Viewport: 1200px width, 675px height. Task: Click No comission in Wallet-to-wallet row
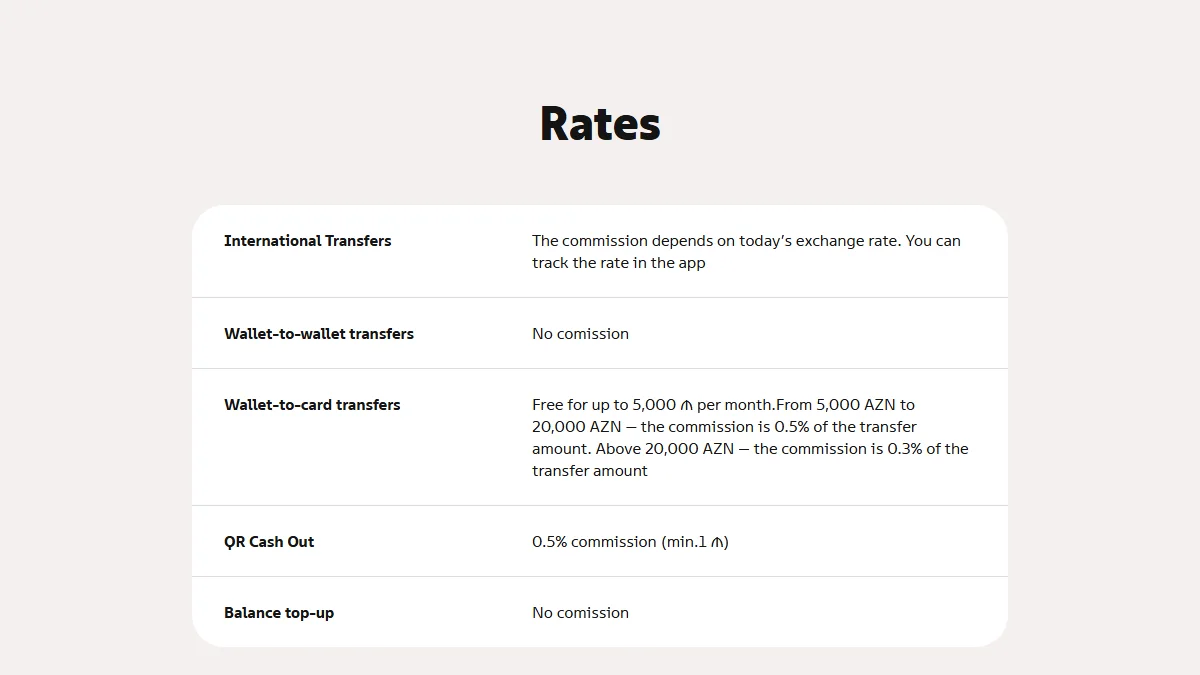pyautogui.click(x=581, y=334)
